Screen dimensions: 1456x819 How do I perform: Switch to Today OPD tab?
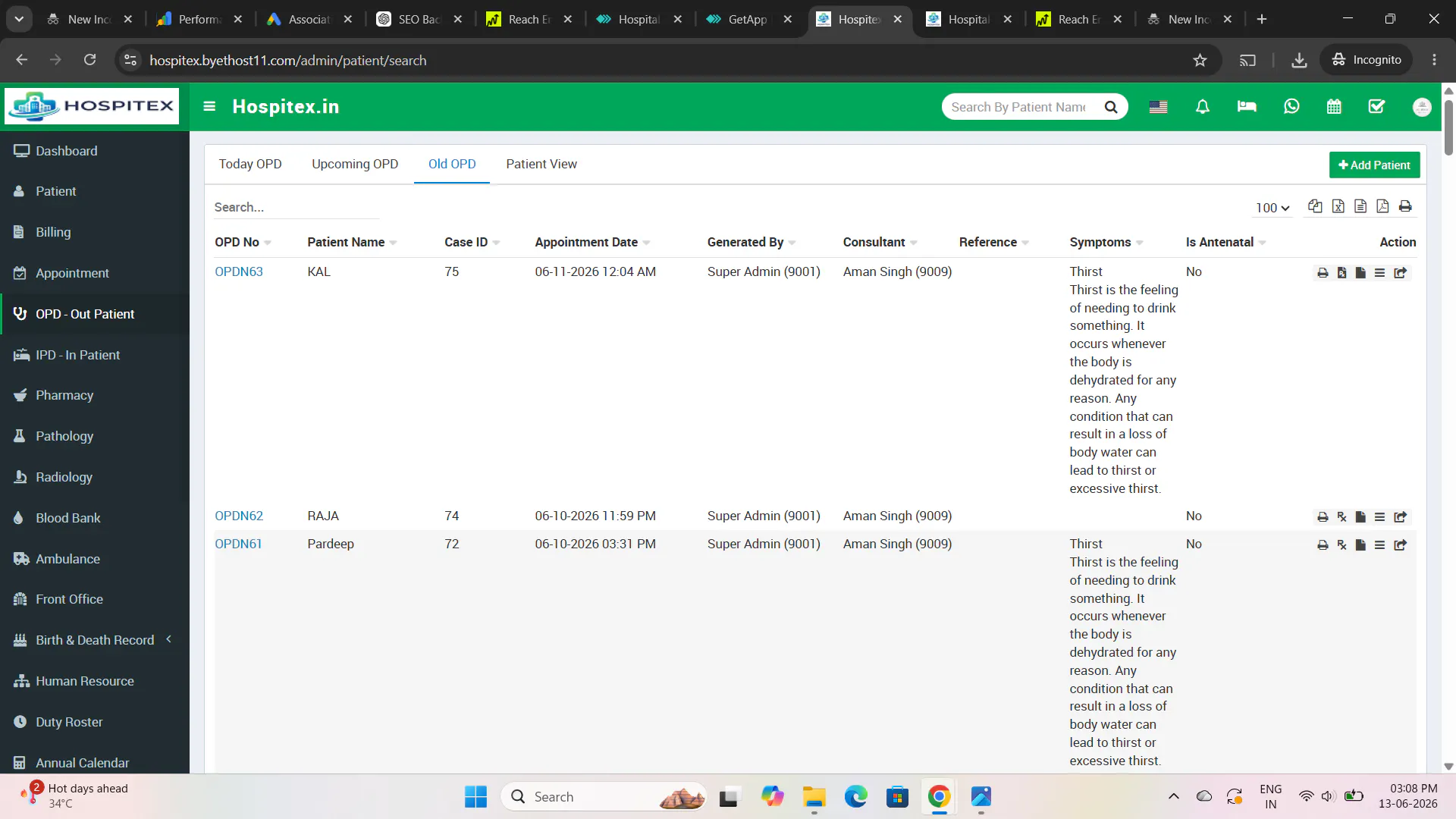[x=250, y=164]
